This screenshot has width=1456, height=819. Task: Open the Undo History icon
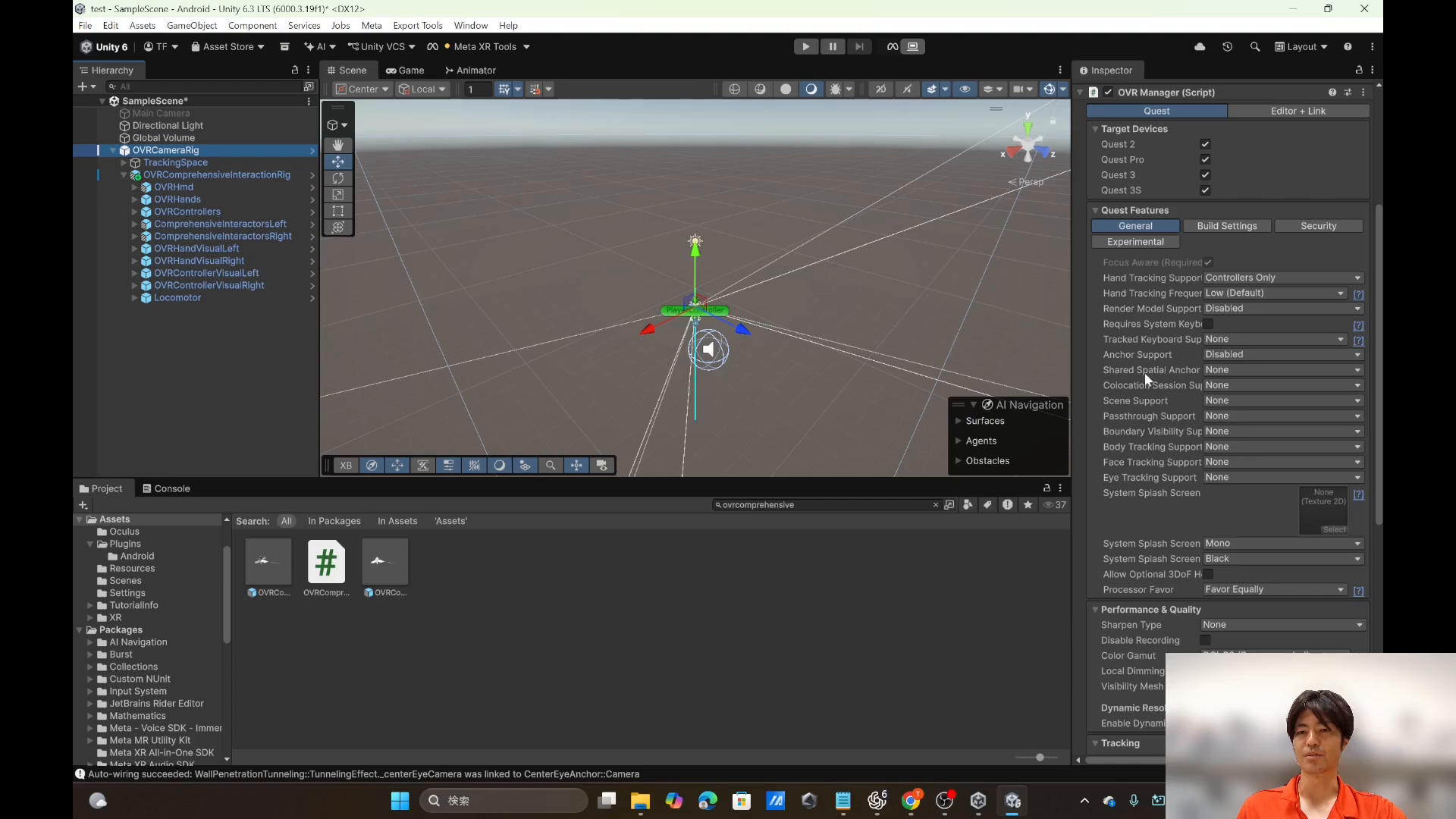pyautogui.click(x=1227, y=46)
